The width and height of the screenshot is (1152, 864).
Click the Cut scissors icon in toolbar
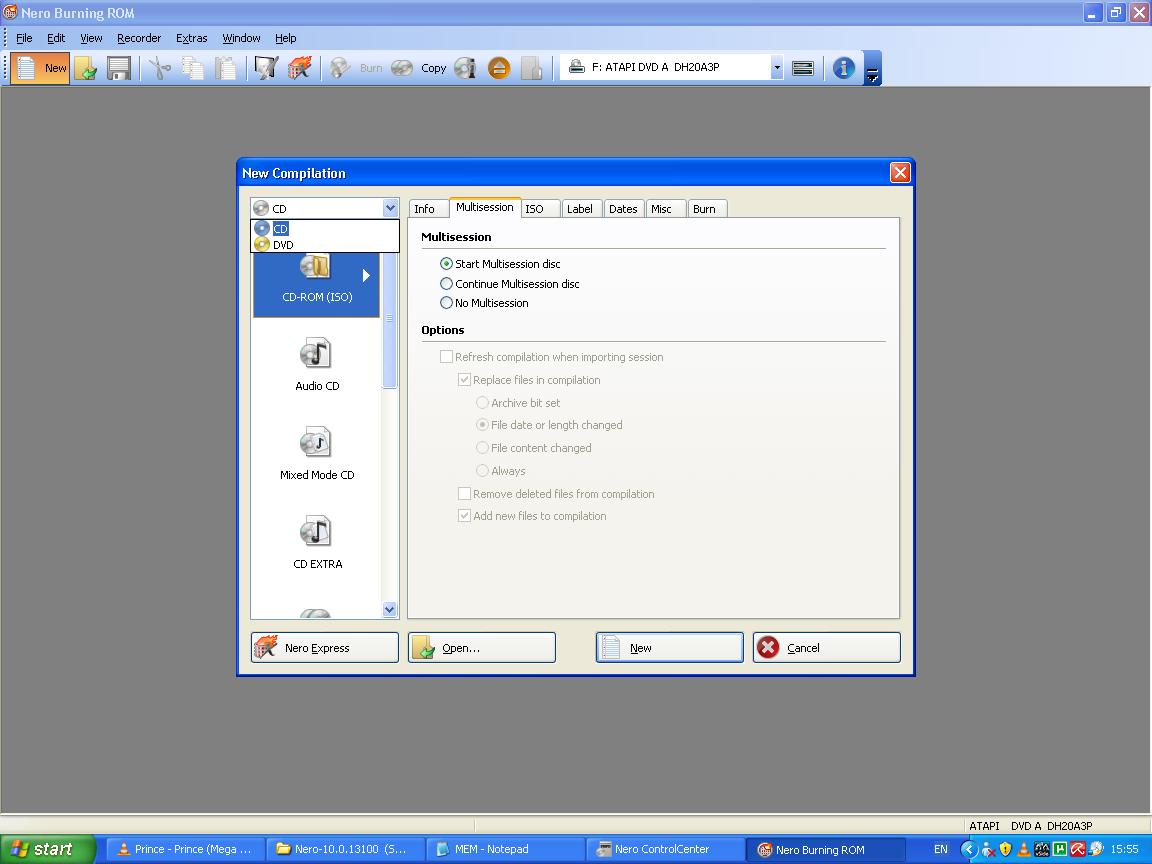tap(159, 68)
